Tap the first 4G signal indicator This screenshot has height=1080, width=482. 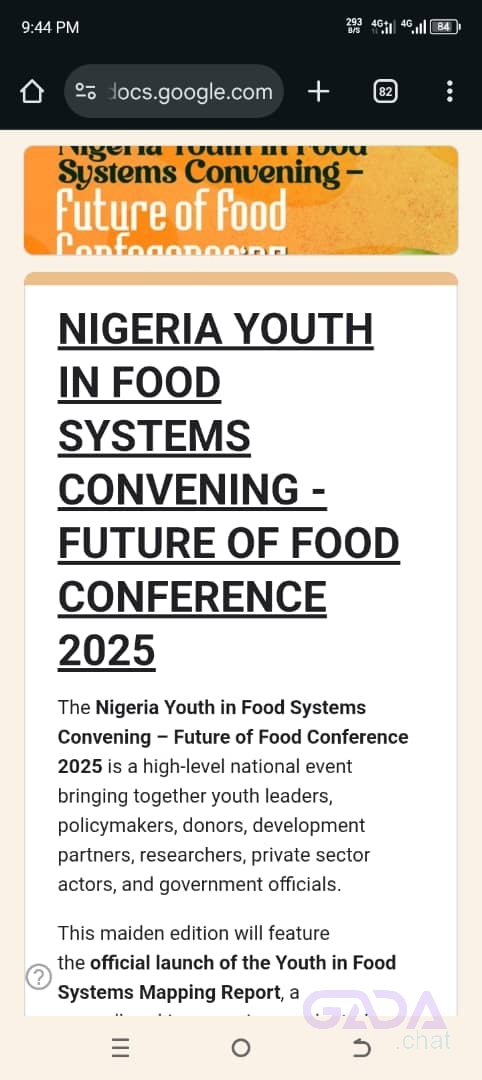(382, 27)
